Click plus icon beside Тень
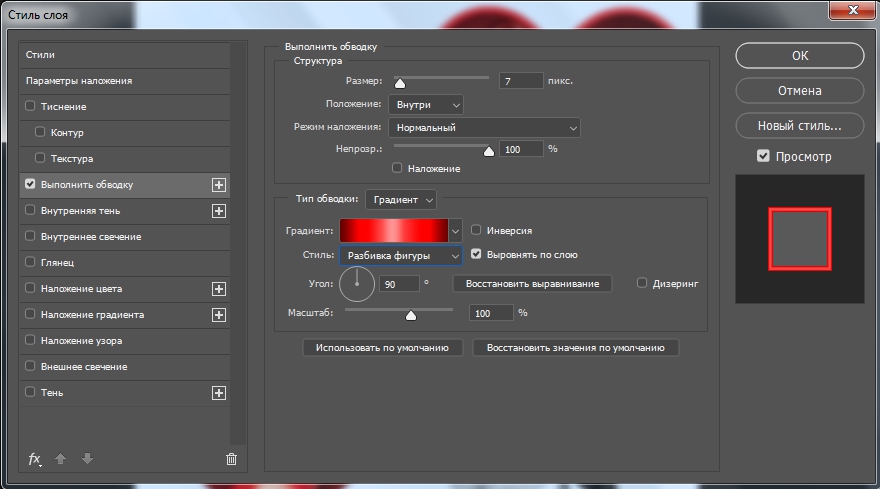 (219, 393)
